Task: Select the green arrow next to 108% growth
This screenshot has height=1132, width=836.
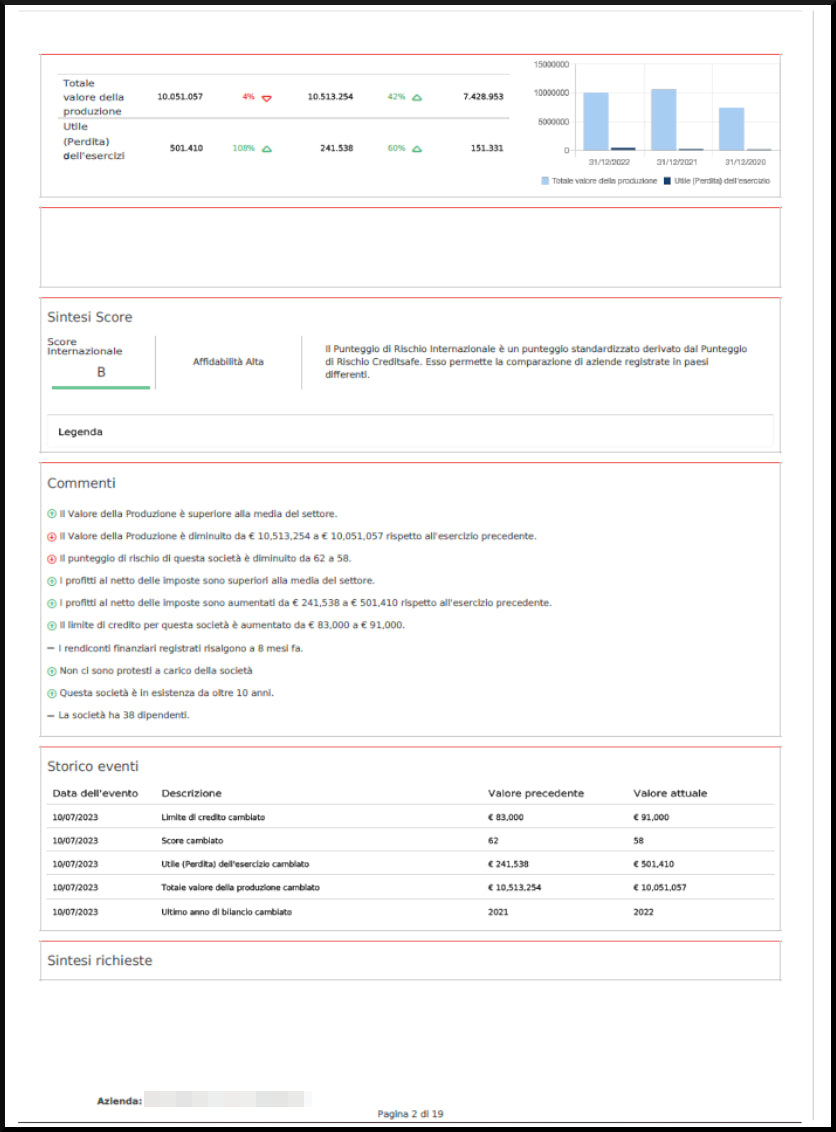Action: pyautogui.click(x=266, y=147)
